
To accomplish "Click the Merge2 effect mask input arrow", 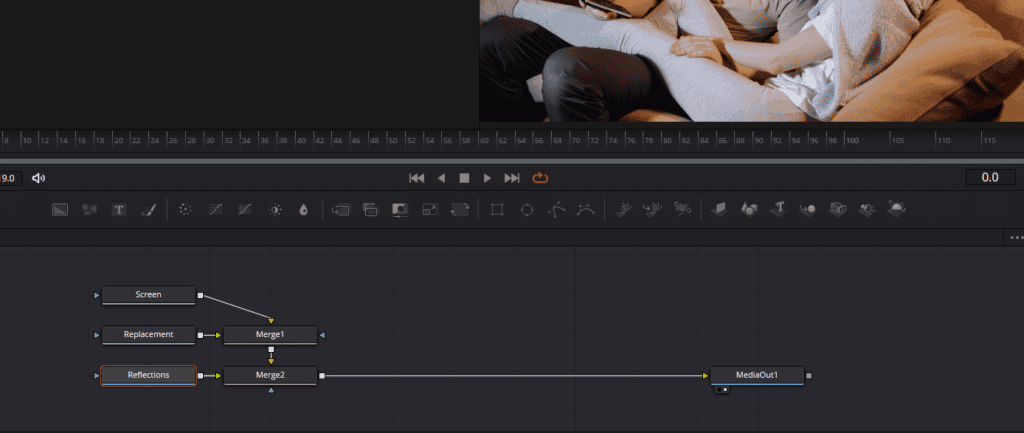I will [x=271, y=390].
